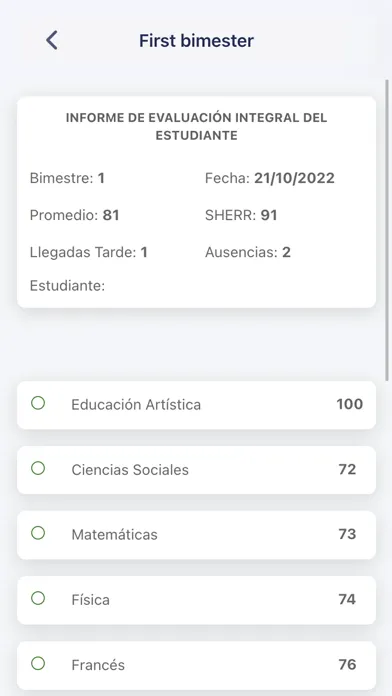Expand the Ciencias Sociales grade details
The image size is (392, 696).
[196, 470]
